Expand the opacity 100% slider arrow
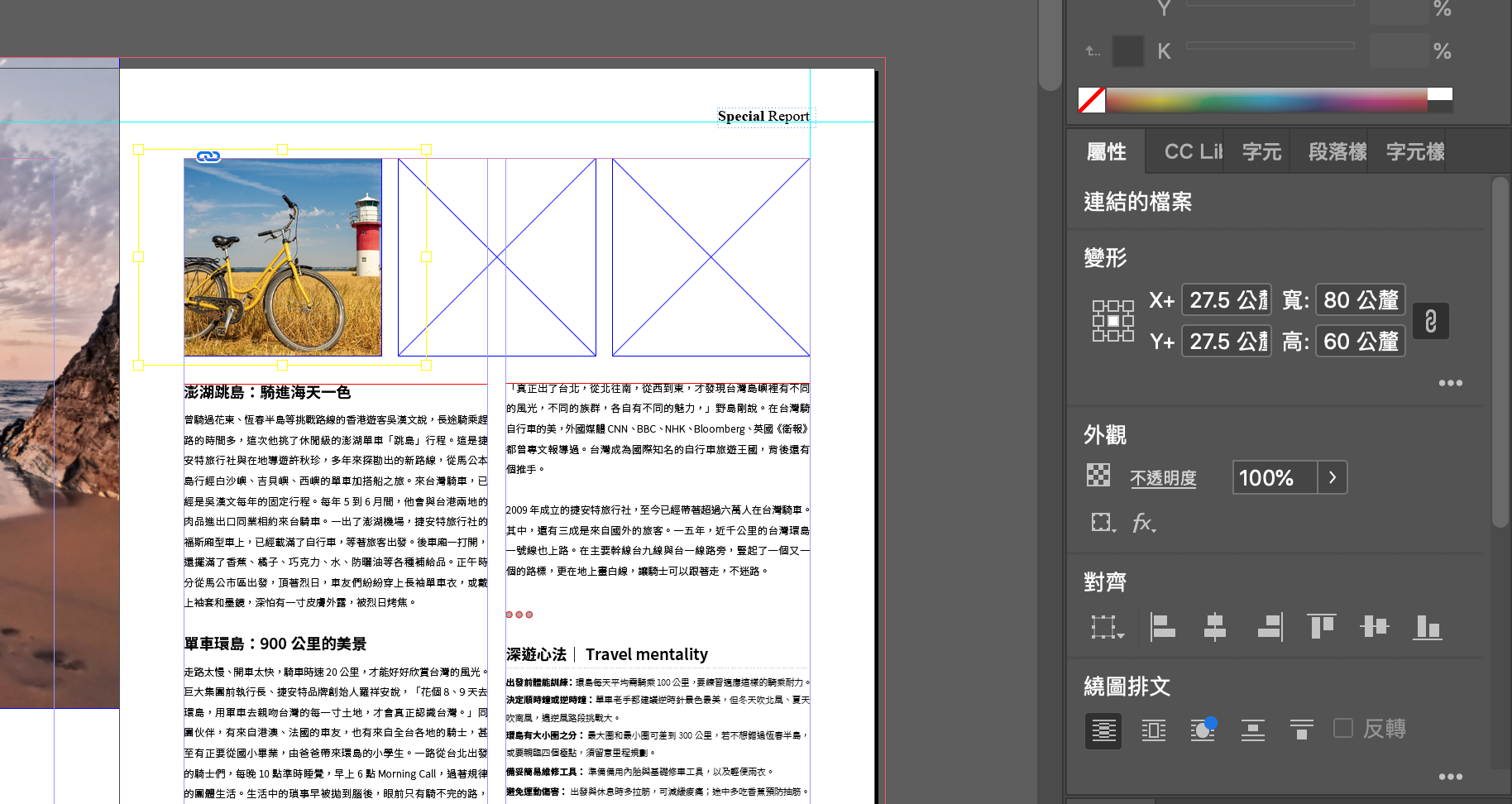 (x=1332, y=478)
